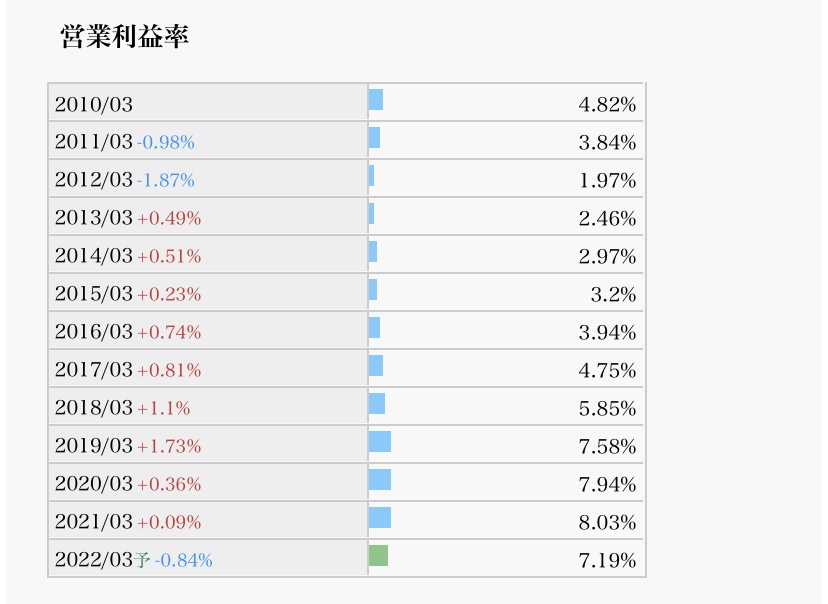
Task: Click the 5.85% value in 2018/03 row
Action: tap(607, 408)
